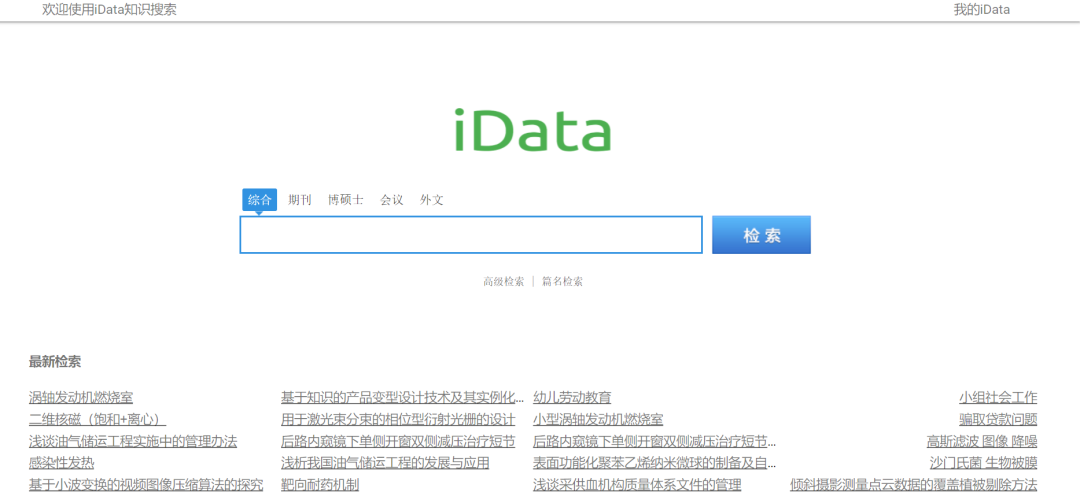Click the 最新检索 section heading
Screen dimensions: 1080x492
click(55, 362)
